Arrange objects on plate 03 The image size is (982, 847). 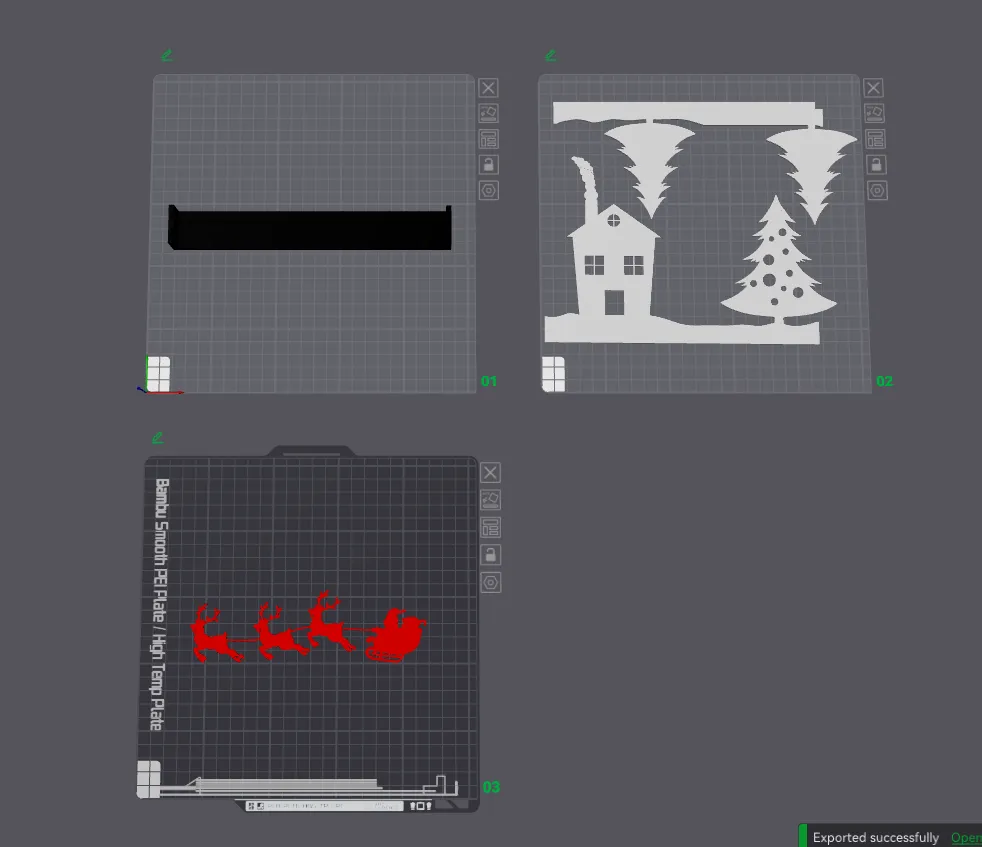click(x=490, y=527)
